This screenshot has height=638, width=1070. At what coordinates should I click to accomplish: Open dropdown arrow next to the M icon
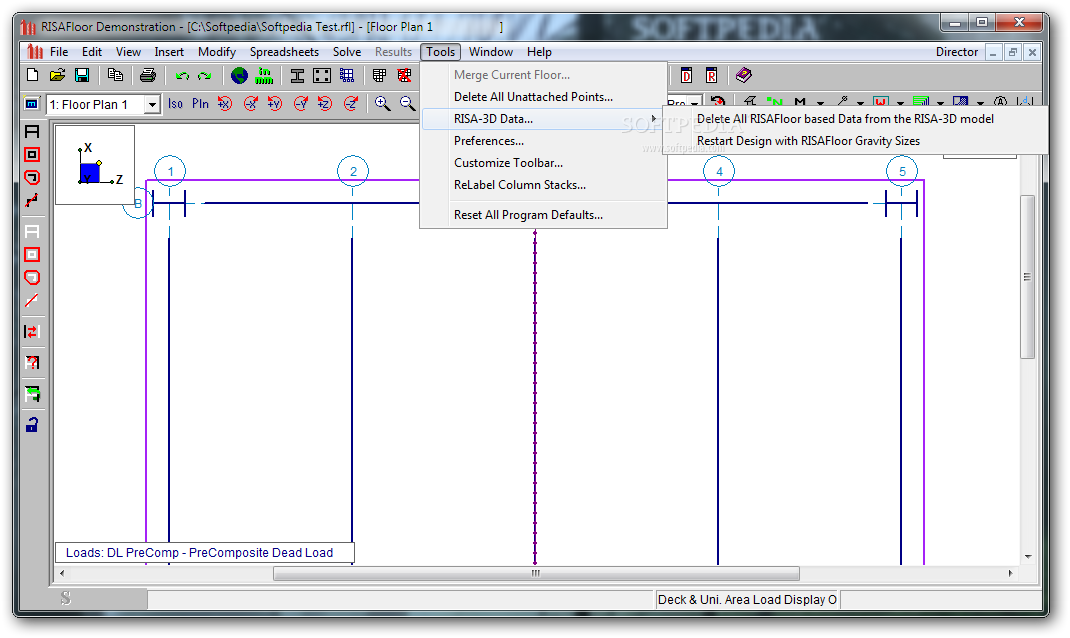tap(820, 104)
